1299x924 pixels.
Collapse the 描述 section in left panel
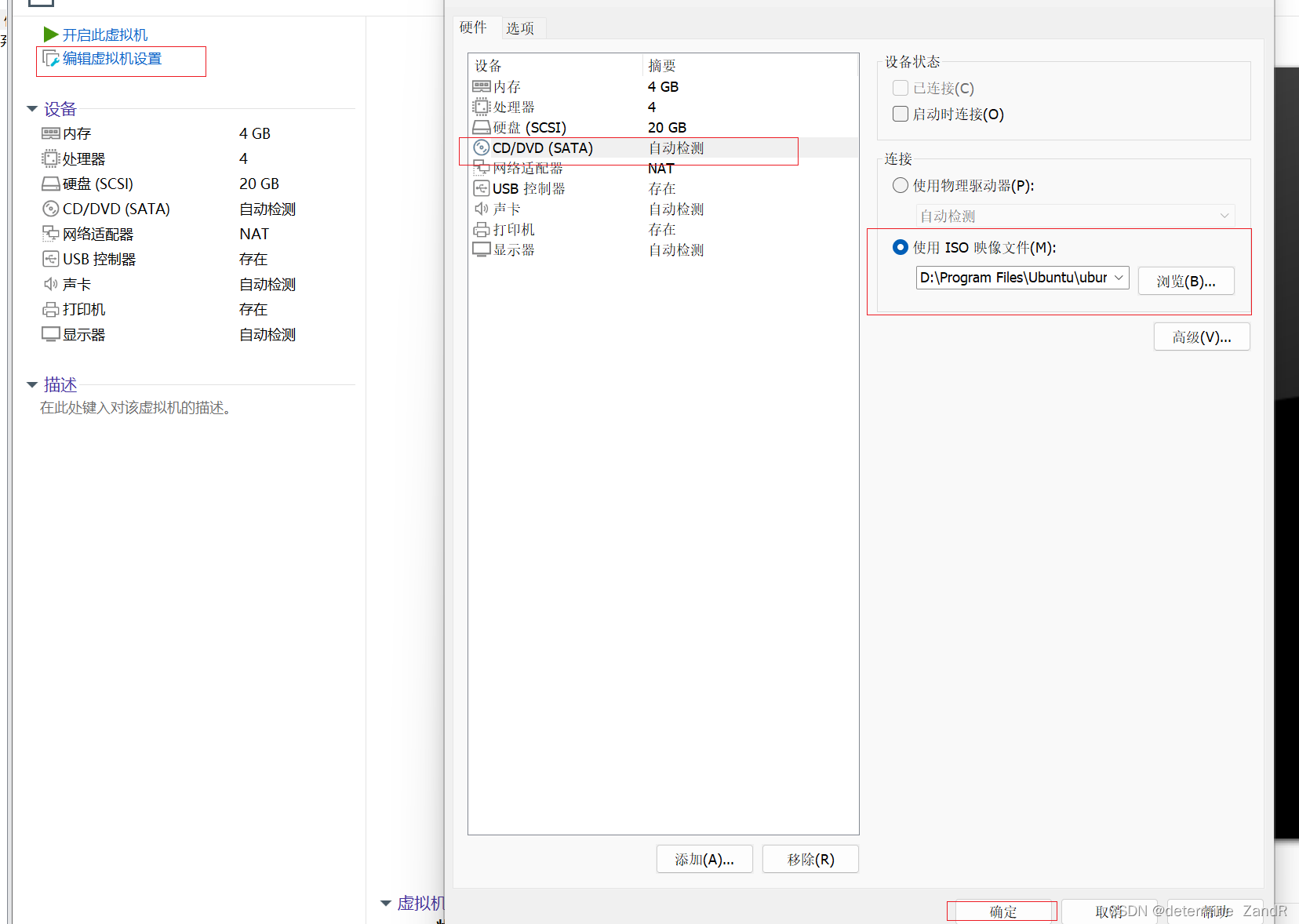tap(32, 384)
